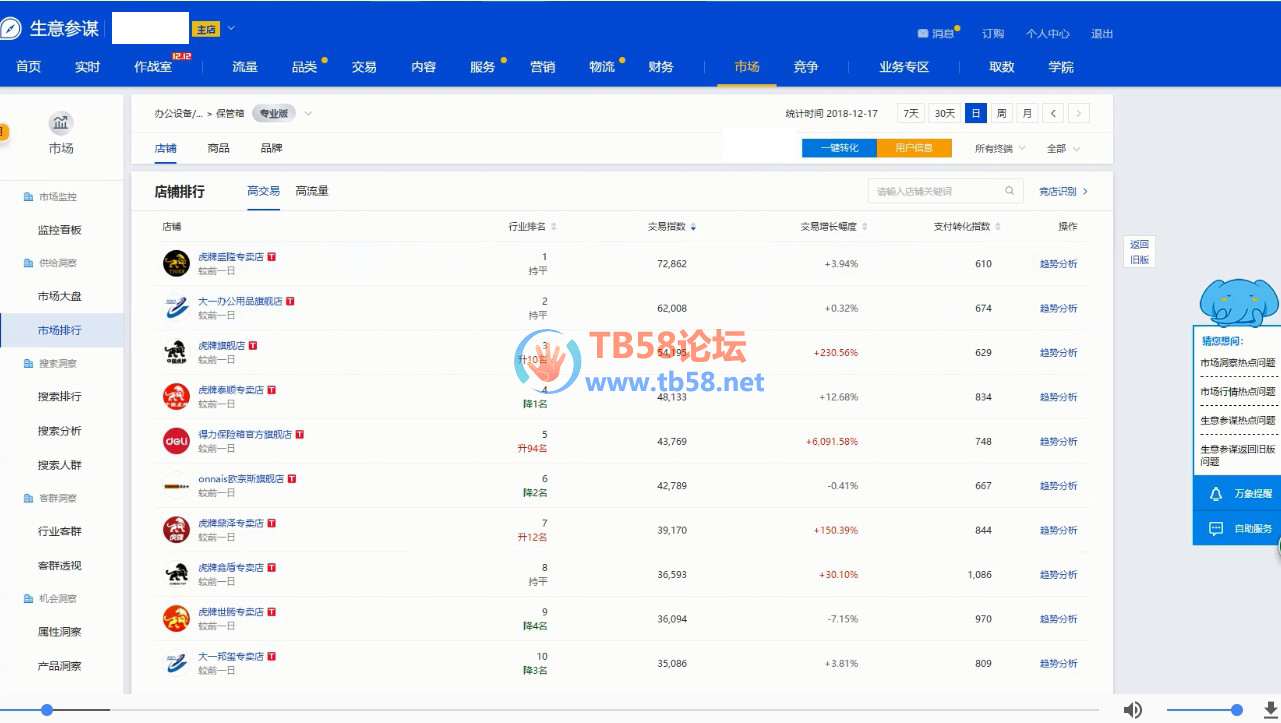1281x723 pixels.
Task: Switch ranking to 高流量
Action: pyautogui.click(x=312, y=191)
